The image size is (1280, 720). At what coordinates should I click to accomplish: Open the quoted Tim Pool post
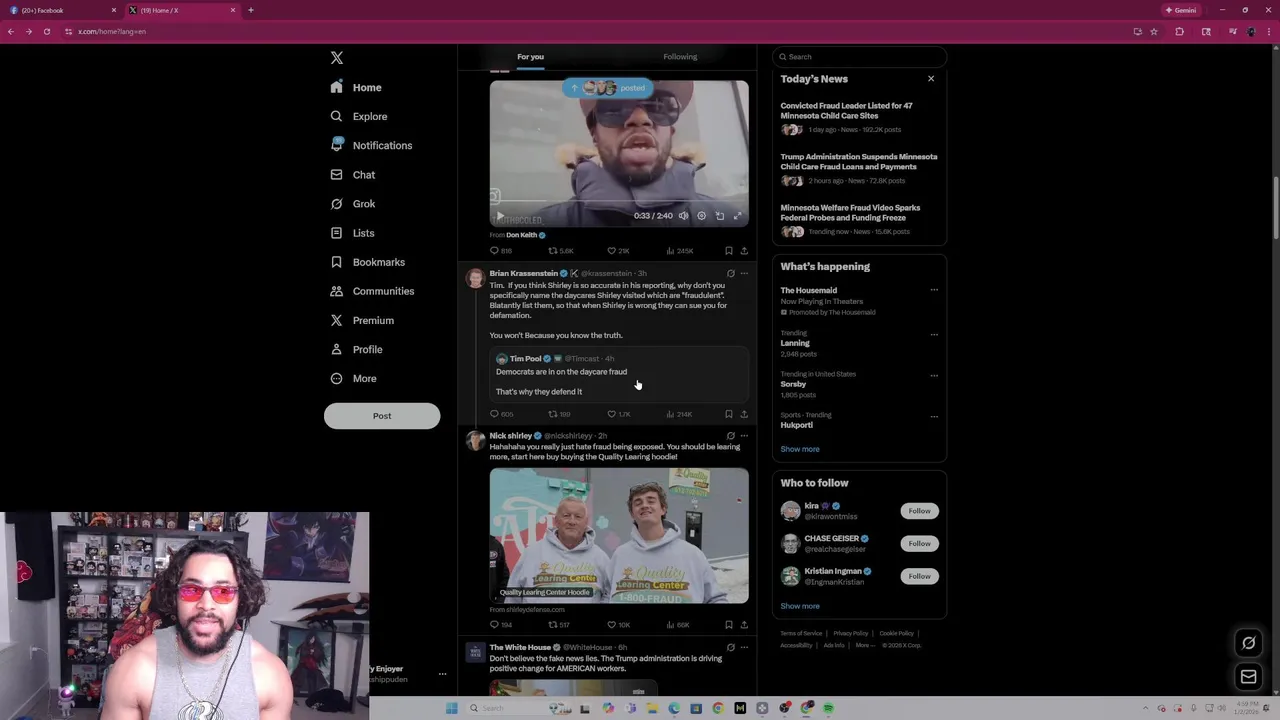(x=619, y=374)
